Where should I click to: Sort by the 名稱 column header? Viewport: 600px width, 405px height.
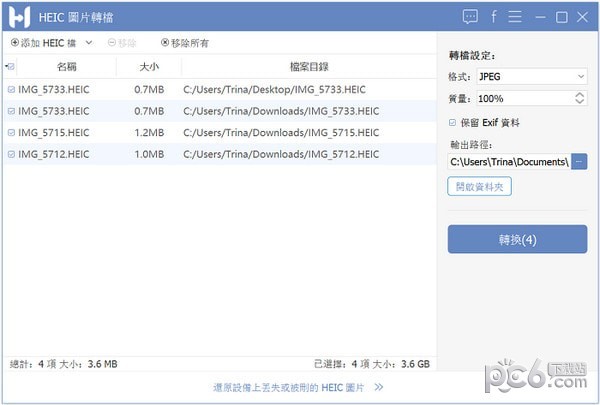point(66,67)
